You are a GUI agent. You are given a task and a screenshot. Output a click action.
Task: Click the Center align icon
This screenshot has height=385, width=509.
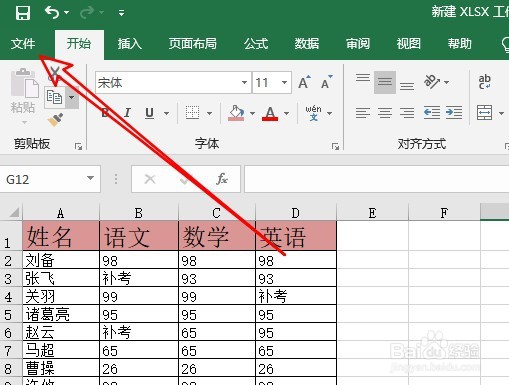click(x=385, y=113)
